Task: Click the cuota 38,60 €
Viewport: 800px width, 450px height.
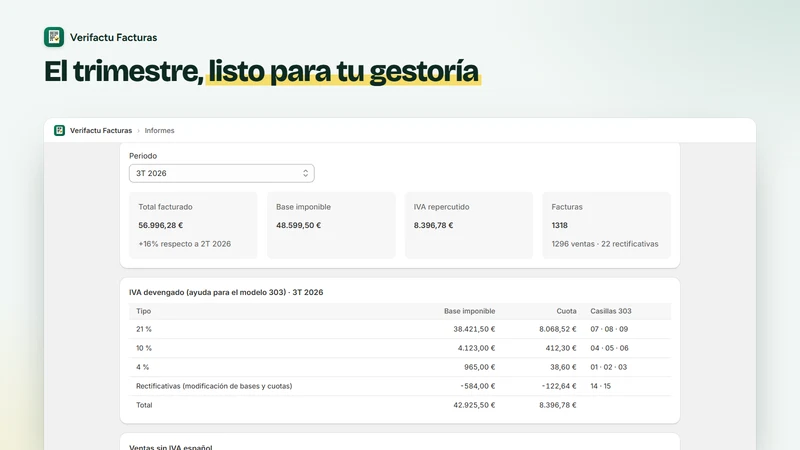Action: 563,367
